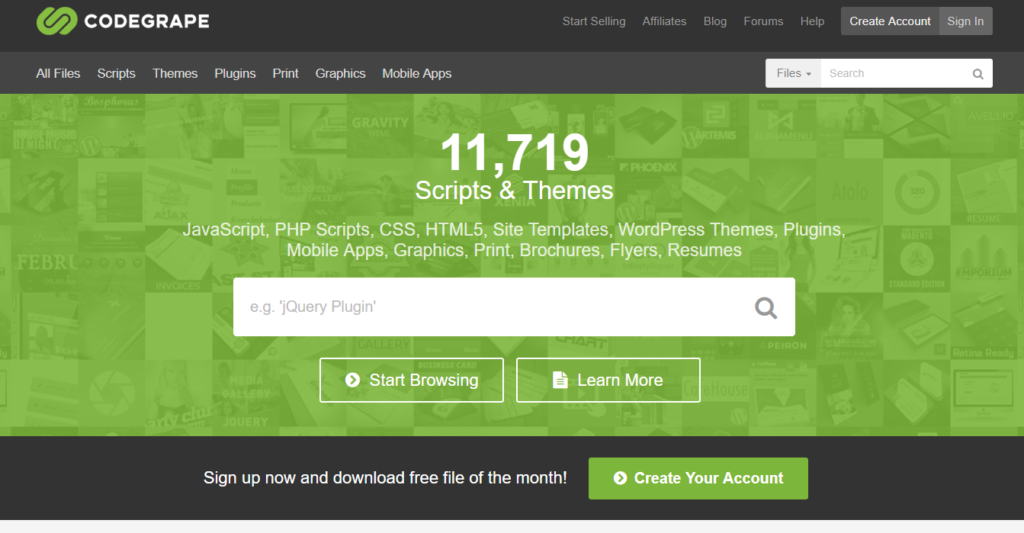
Task: Click the Create Account button
Action: point(889,21)
